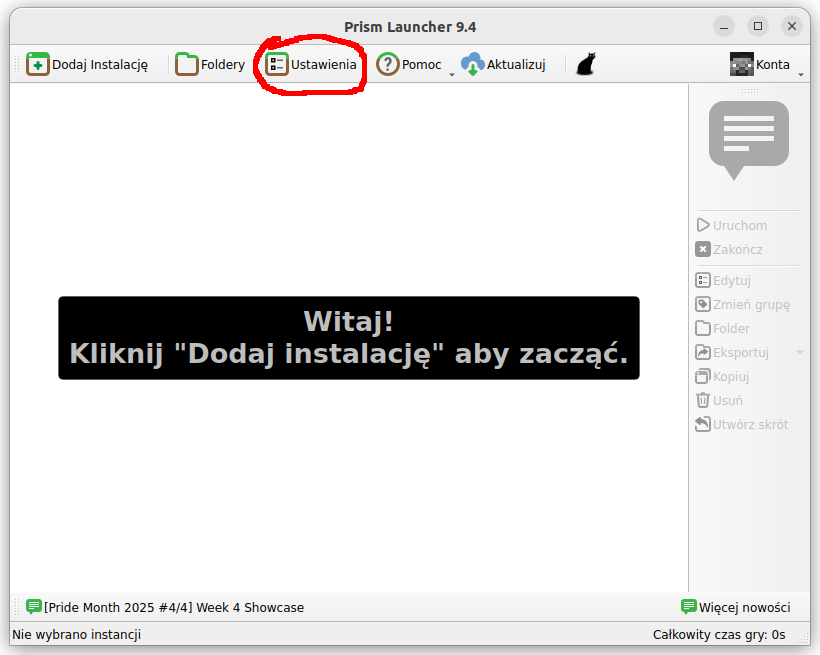
Task: Select Zmień grupę in the side panel
Action: coord(743,305)
